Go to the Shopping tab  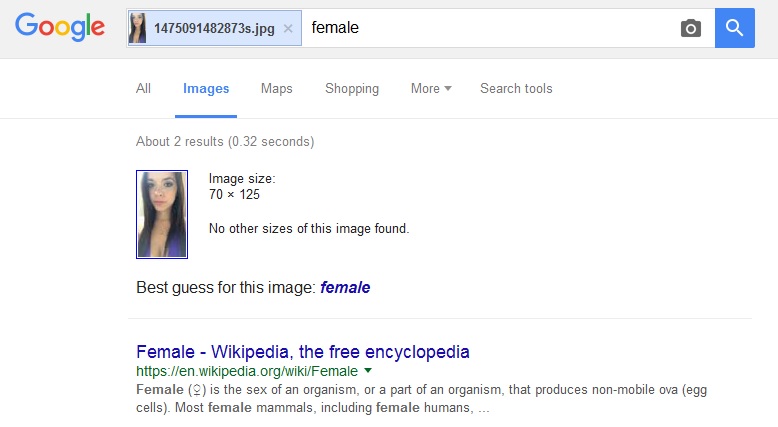pos(352,88)
